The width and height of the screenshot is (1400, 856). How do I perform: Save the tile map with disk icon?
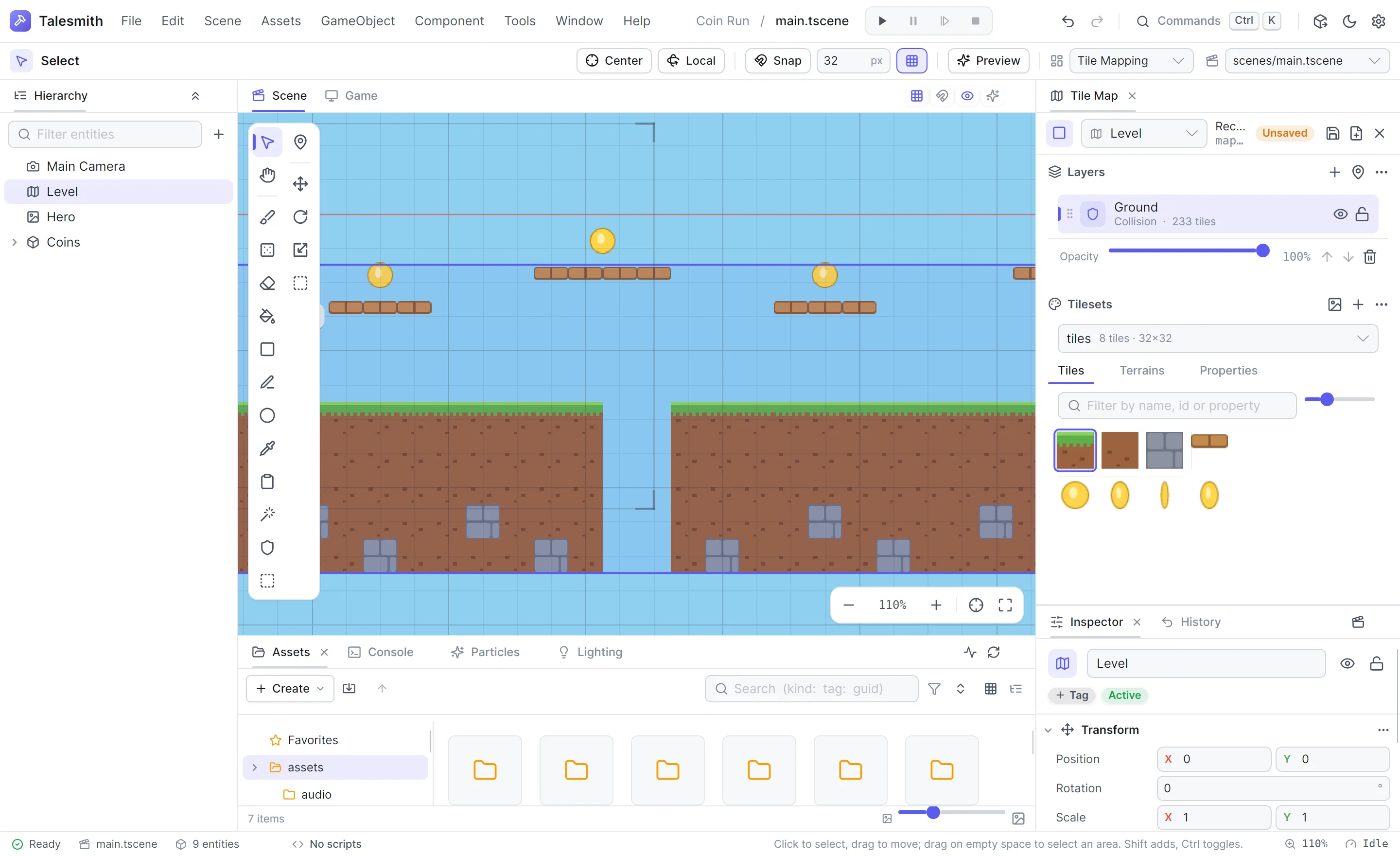pyautogui.click(x=1332, y=133)
